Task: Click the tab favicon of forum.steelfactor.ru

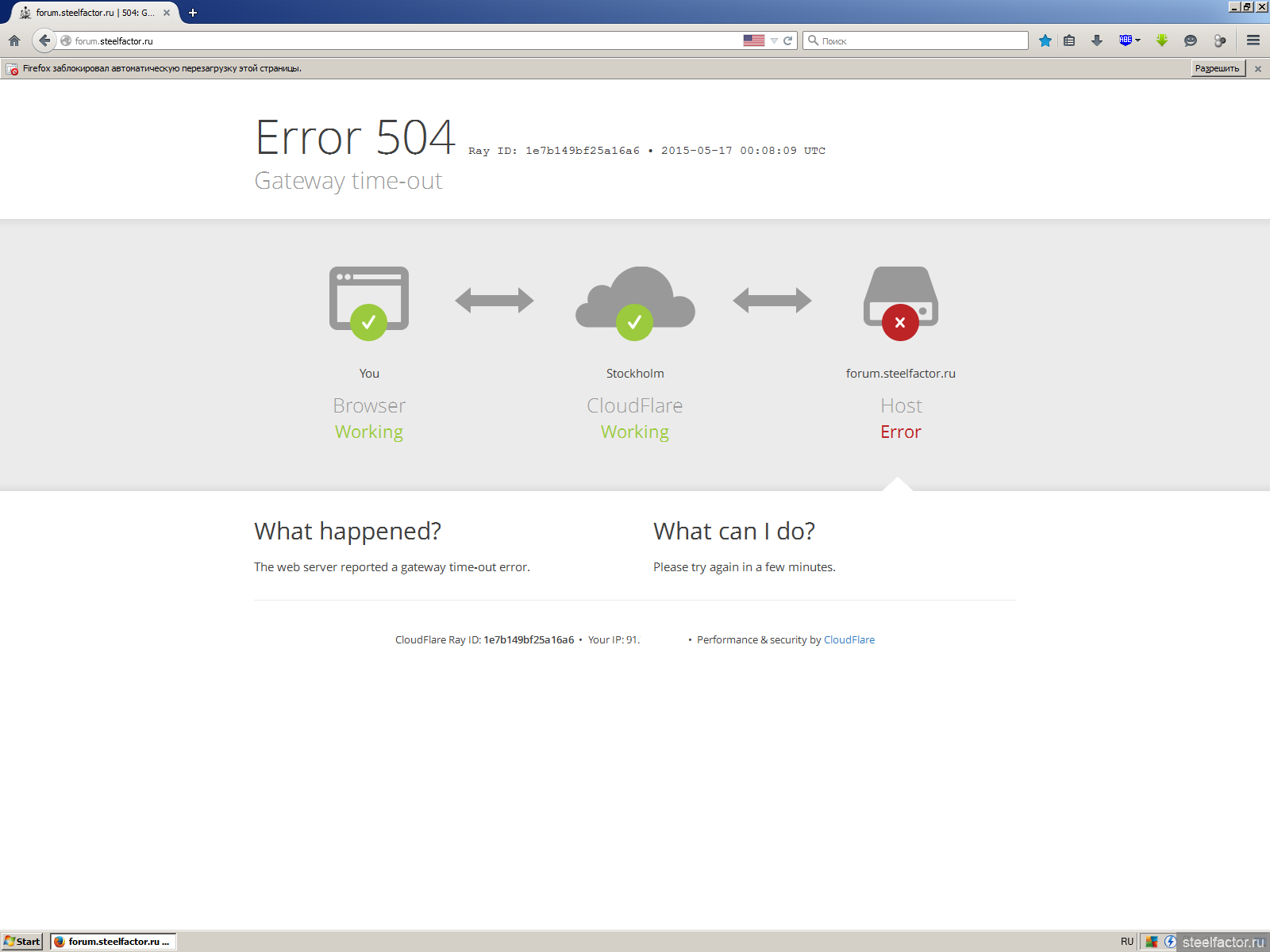Action: [25, 13]
